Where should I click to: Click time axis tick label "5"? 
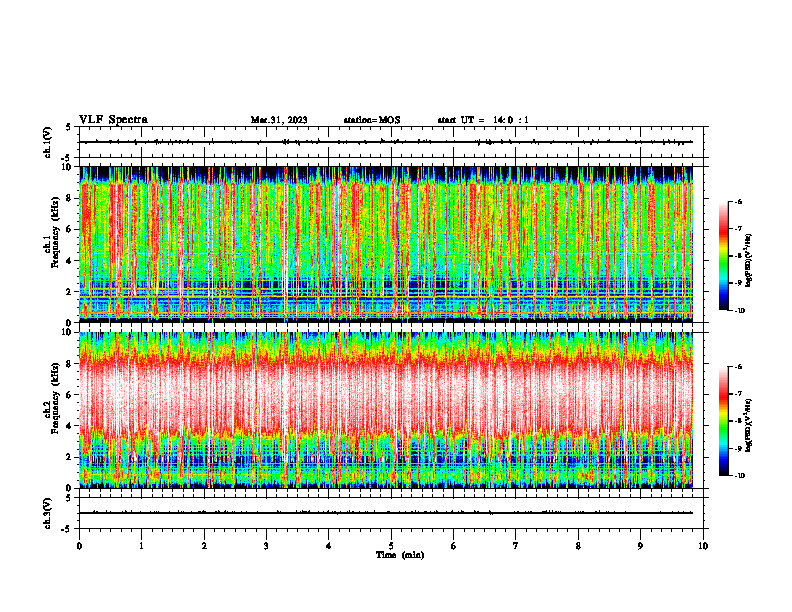click(x=391, y=546)
